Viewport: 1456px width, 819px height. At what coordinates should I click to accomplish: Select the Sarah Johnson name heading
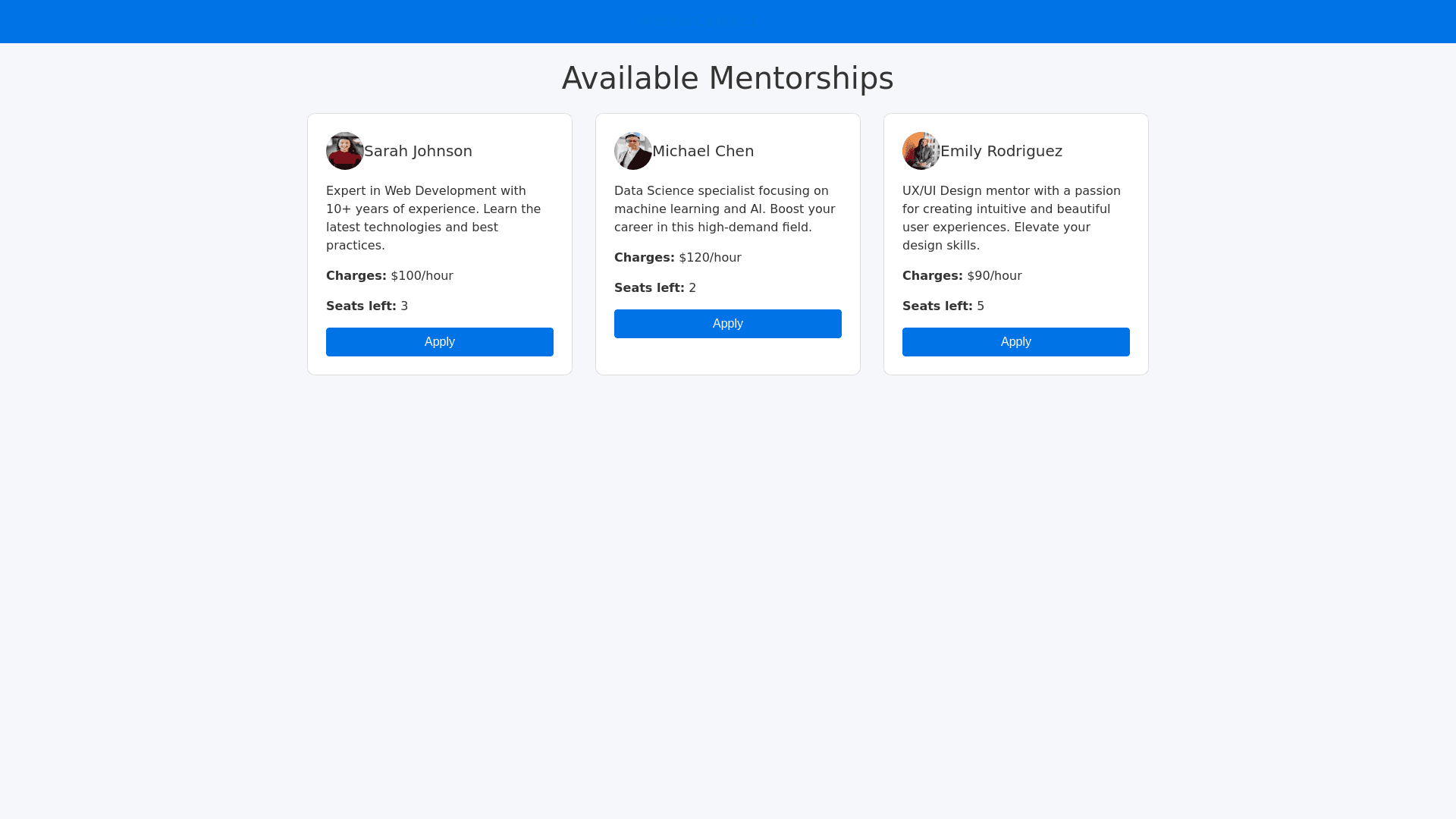418,151
